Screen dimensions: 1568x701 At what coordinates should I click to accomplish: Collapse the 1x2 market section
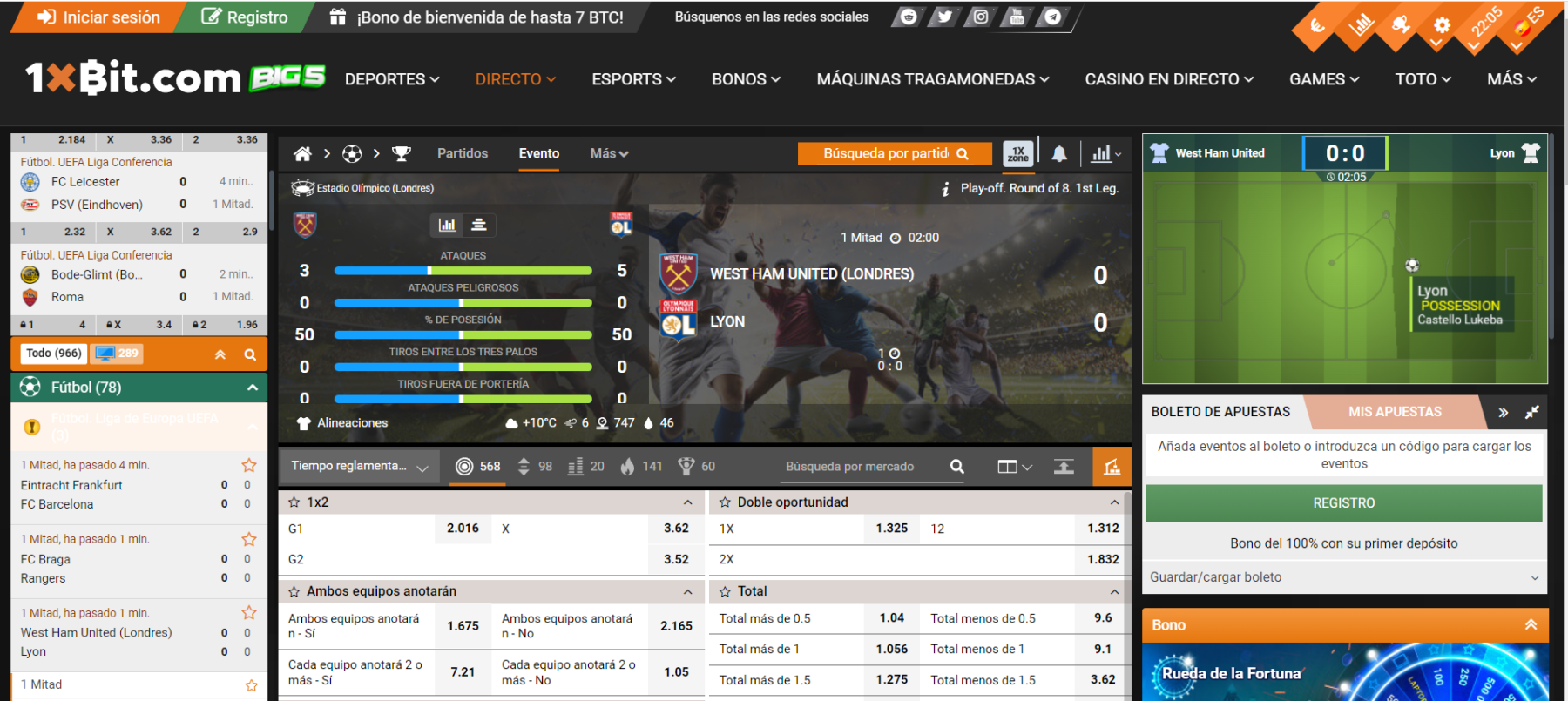(688, 502)
